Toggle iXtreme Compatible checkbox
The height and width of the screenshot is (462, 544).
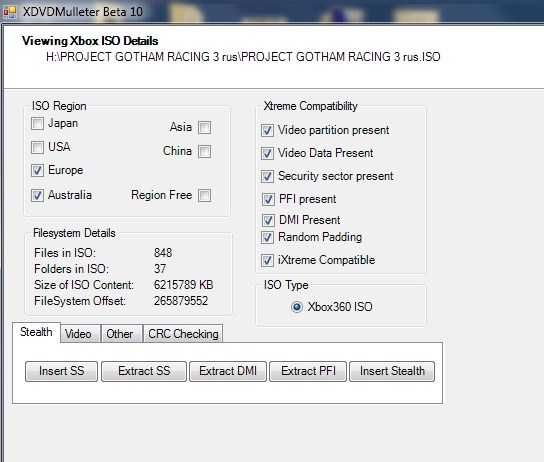pos(267,260)
